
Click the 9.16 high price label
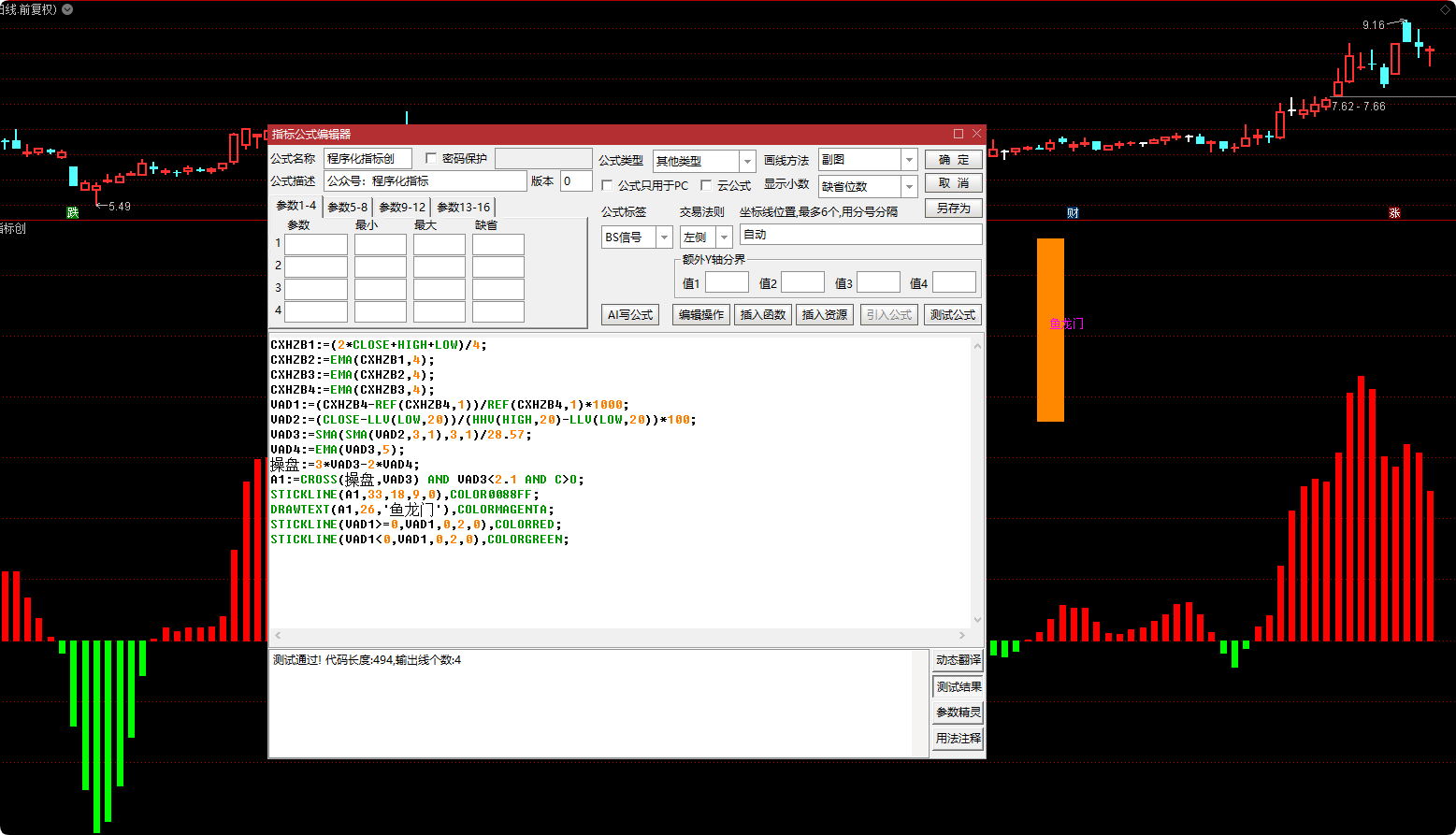point(1373,25)
